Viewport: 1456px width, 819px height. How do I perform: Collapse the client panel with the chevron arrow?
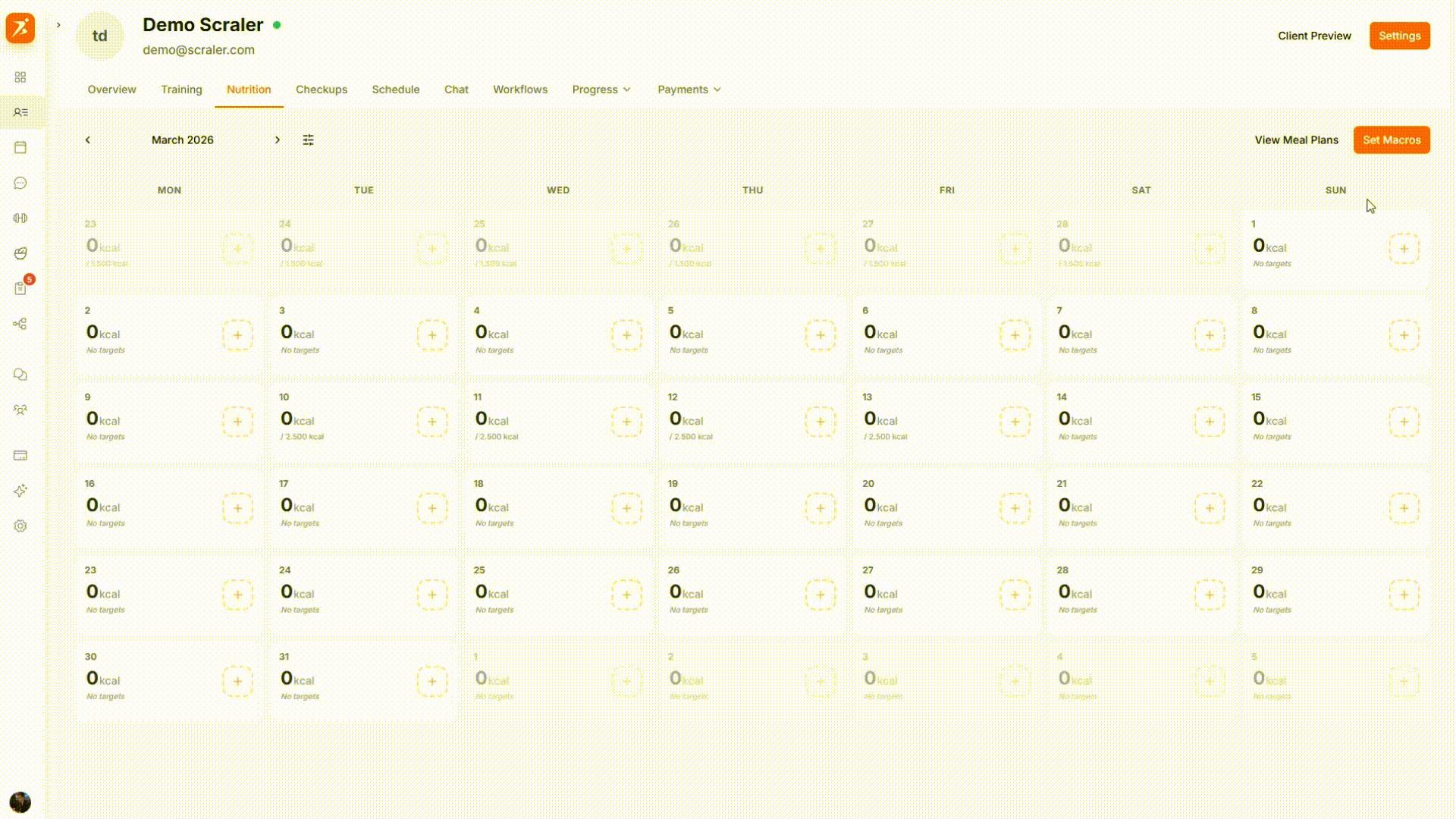(x=58, y=25)
